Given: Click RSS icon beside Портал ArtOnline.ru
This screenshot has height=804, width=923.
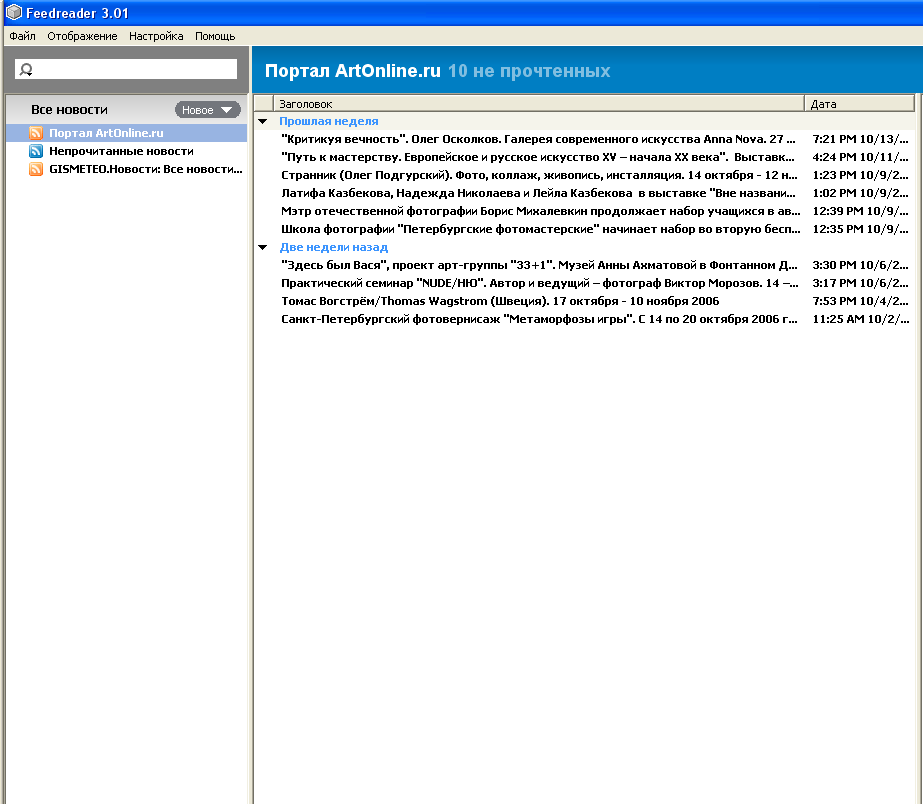Looking at the screenshot, I should 36,133.
